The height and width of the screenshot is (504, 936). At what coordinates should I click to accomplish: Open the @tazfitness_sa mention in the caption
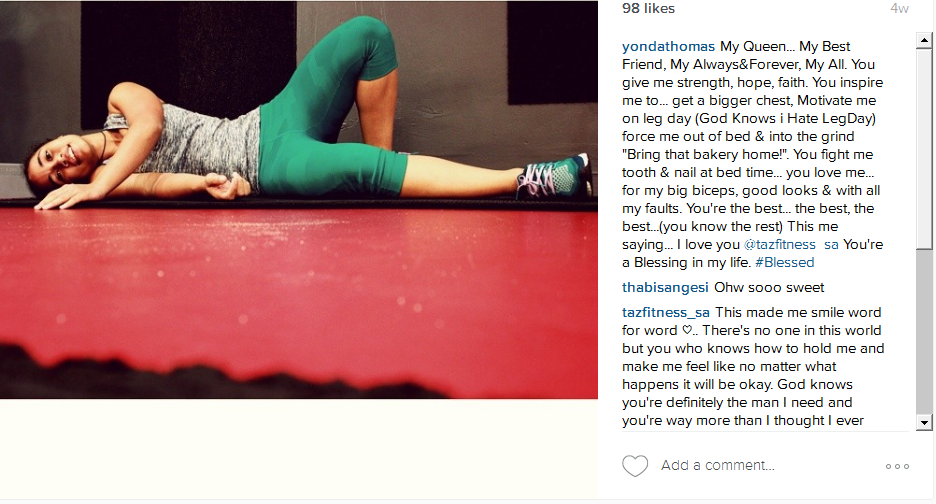click(x=791, y=245)
